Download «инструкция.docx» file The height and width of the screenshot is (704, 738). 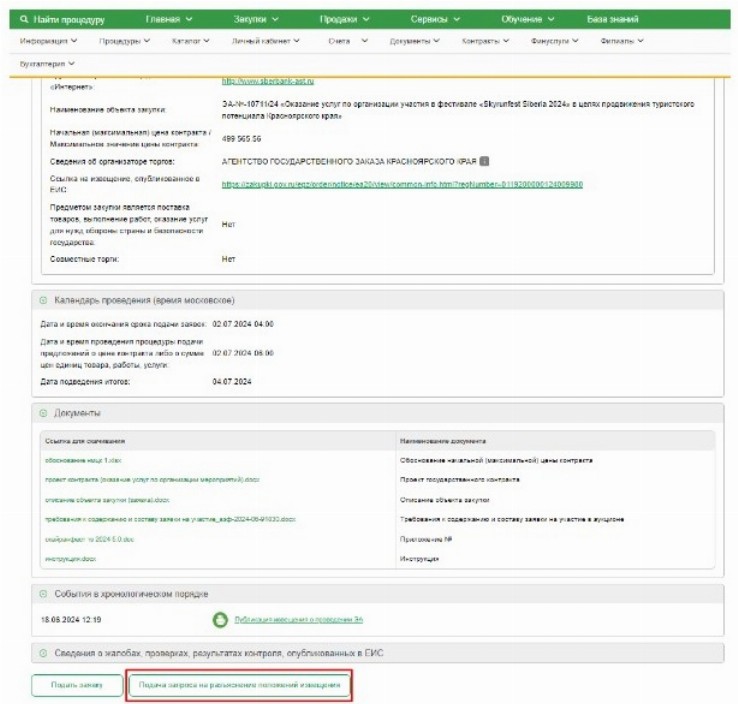[x=71, y=559]
